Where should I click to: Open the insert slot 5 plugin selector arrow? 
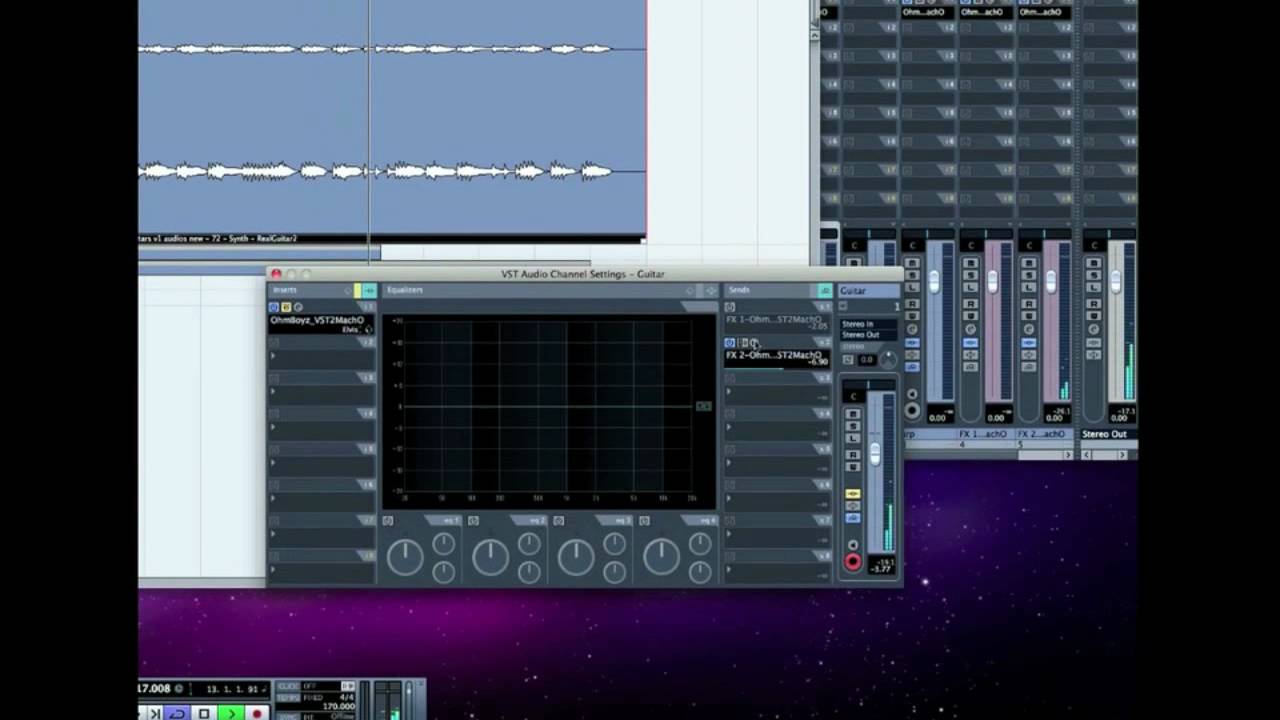[273, 463]
